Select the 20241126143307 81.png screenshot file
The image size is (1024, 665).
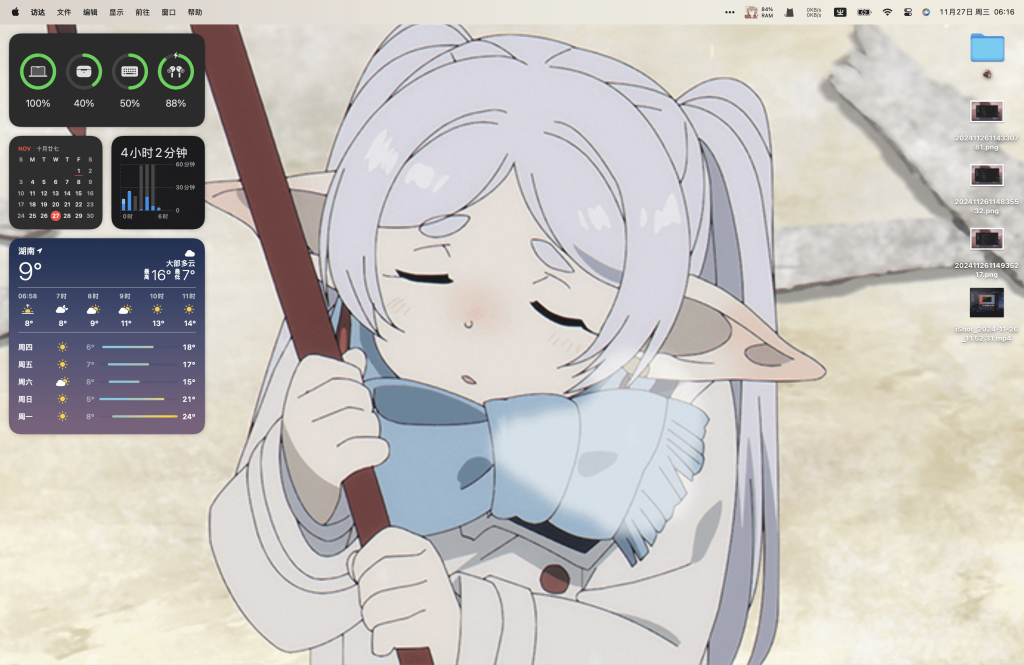986,112
